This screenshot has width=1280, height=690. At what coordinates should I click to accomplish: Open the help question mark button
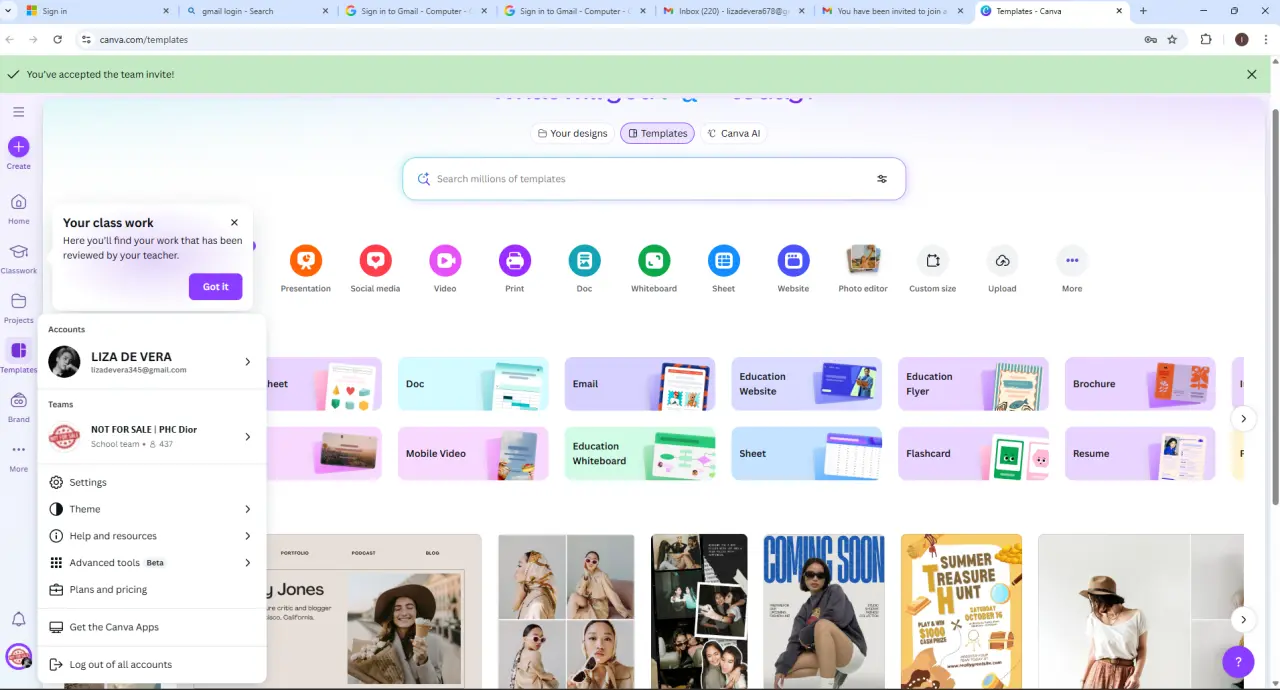click(1238, 661)
